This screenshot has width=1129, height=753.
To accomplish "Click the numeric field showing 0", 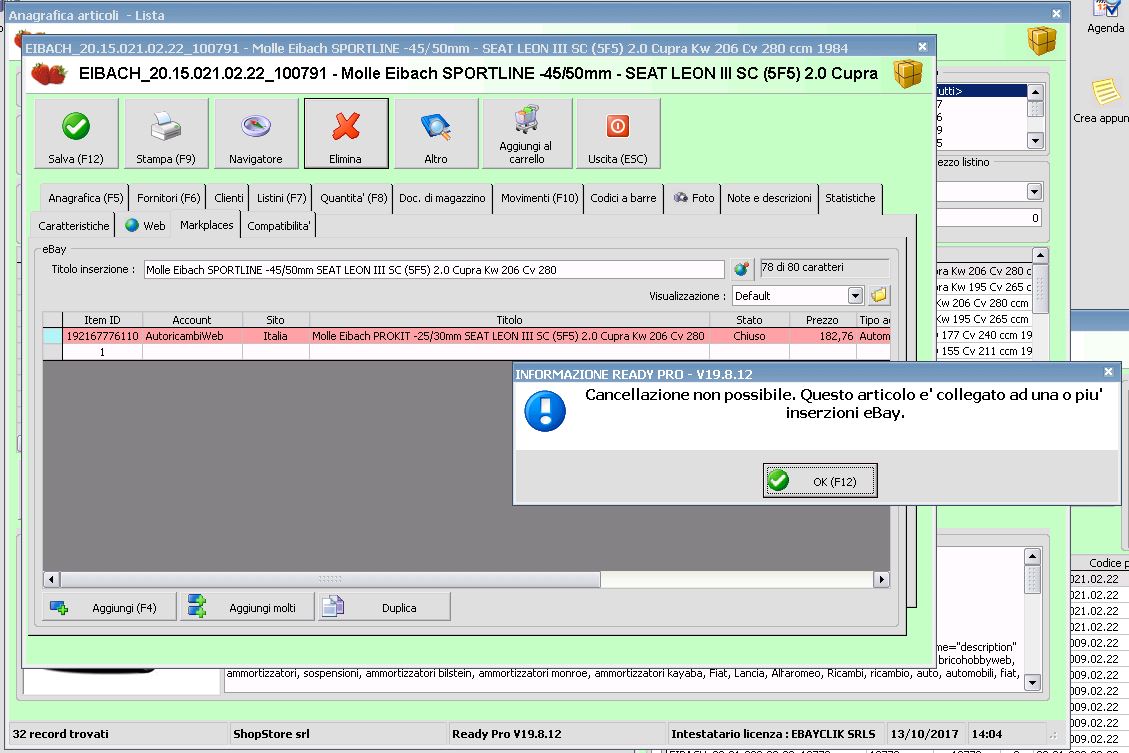I will coord(989,217).
